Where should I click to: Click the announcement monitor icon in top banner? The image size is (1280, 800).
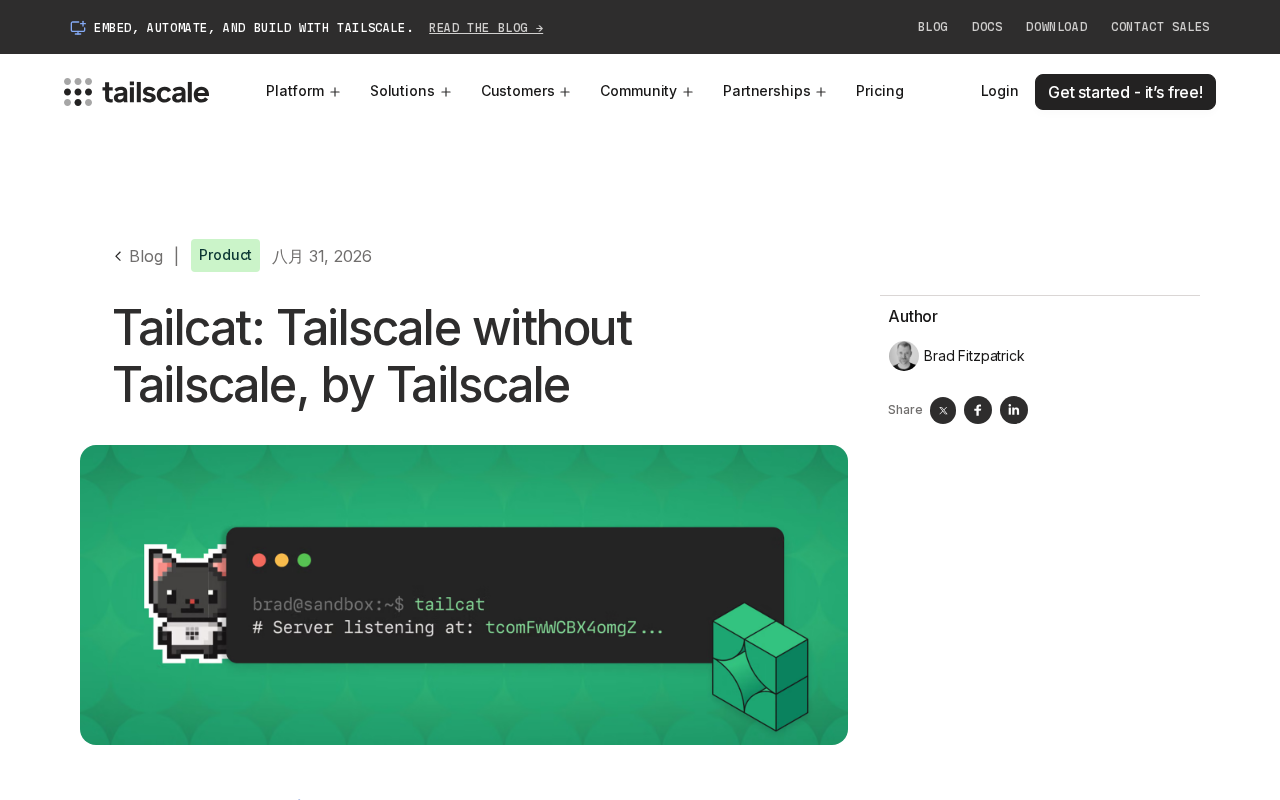(x=78, y=28)
